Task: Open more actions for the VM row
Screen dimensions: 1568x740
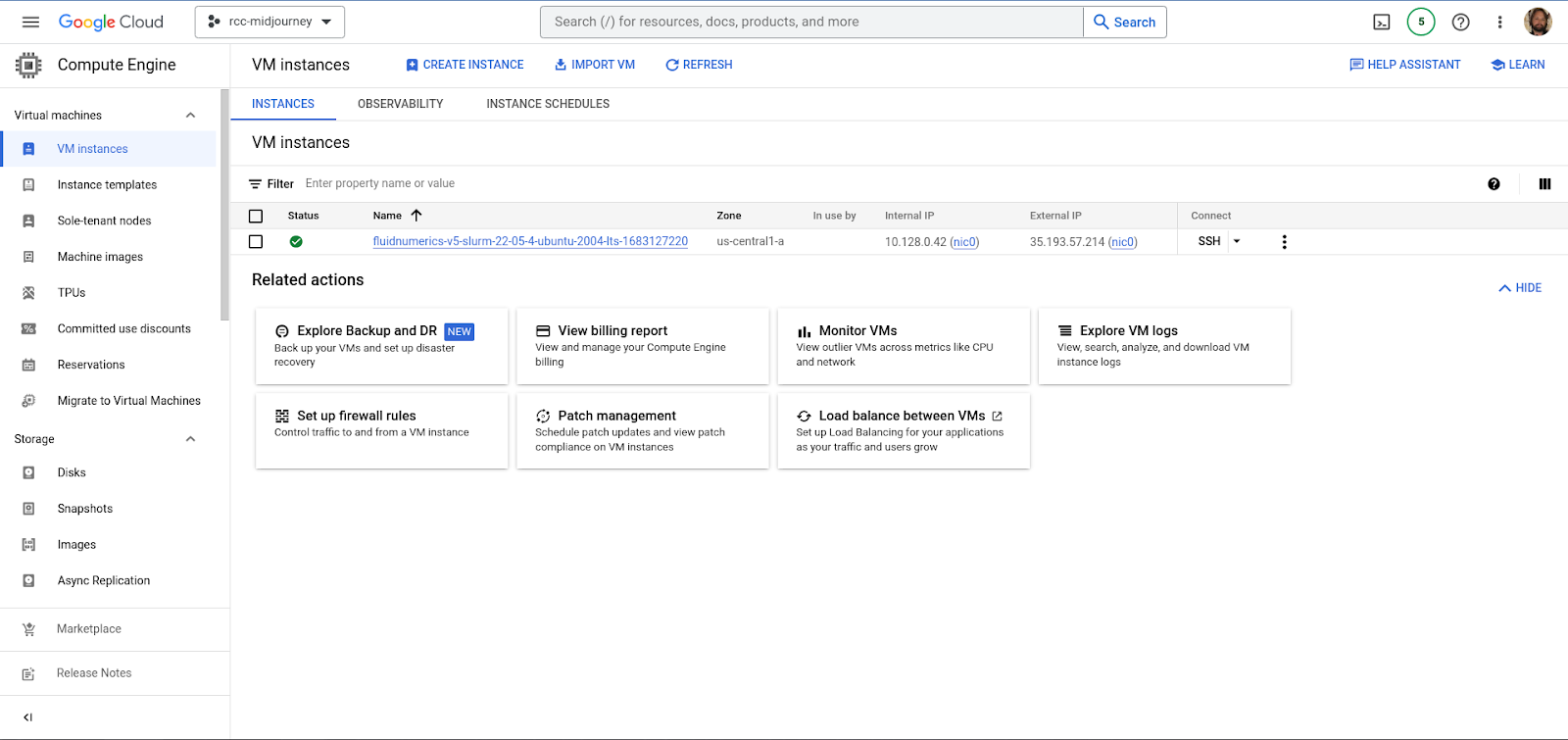Action: coord(1284,241)
